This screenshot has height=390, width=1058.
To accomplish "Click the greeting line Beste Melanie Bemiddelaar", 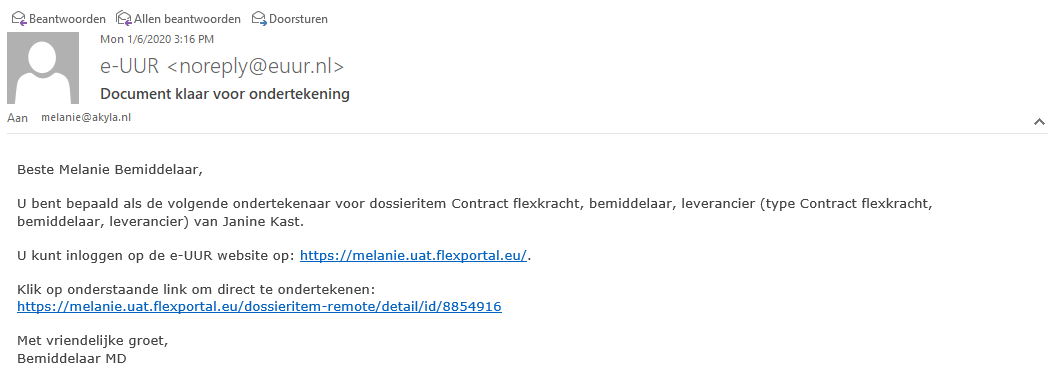I will [x=110, y=169].
